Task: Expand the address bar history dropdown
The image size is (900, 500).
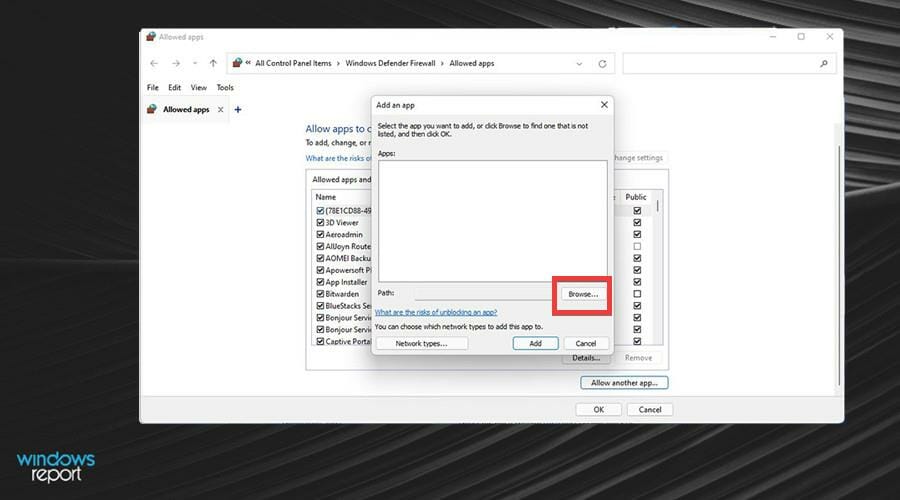Action: [579, 64]
